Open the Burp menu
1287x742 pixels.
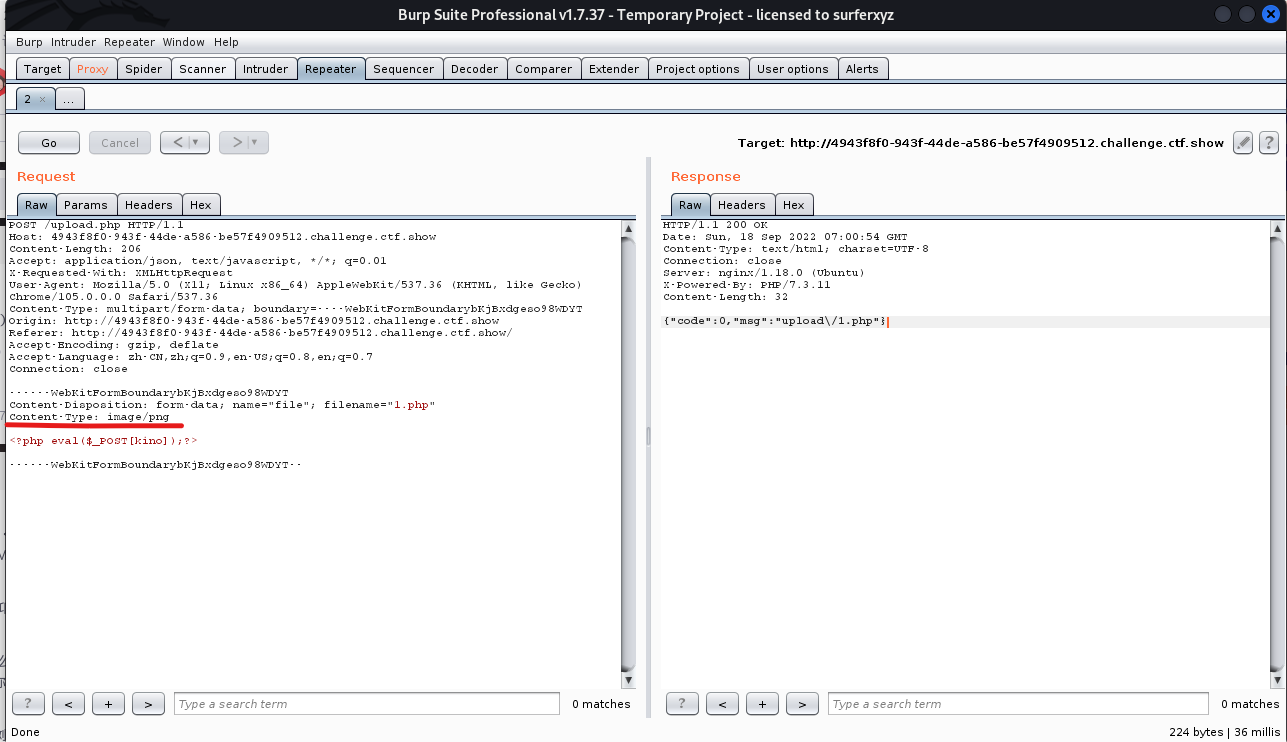point(29,42)
